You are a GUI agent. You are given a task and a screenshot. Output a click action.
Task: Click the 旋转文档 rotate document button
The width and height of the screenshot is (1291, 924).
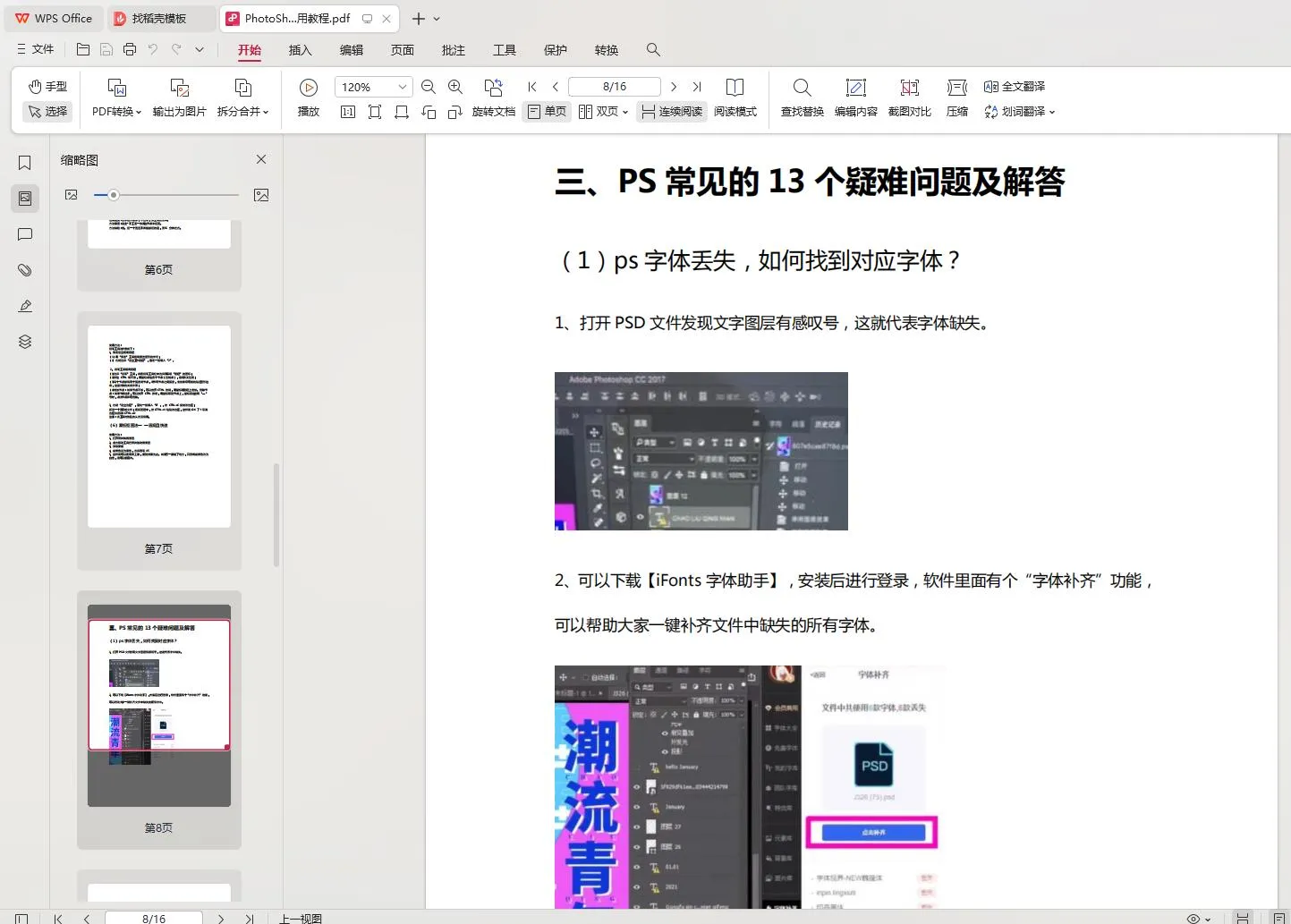[494, 97]
